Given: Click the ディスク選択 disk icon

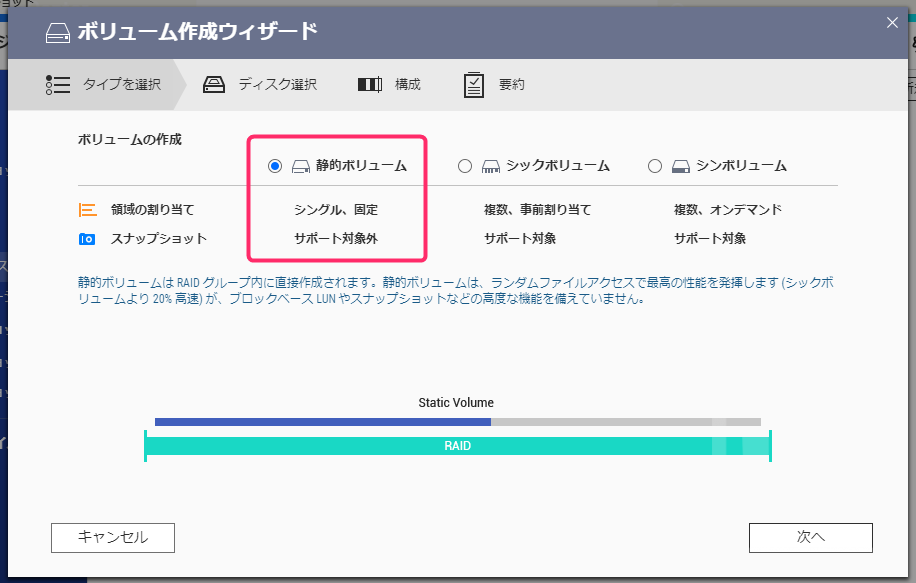Looking at the screenshot, I should click(x=214, y=85).
